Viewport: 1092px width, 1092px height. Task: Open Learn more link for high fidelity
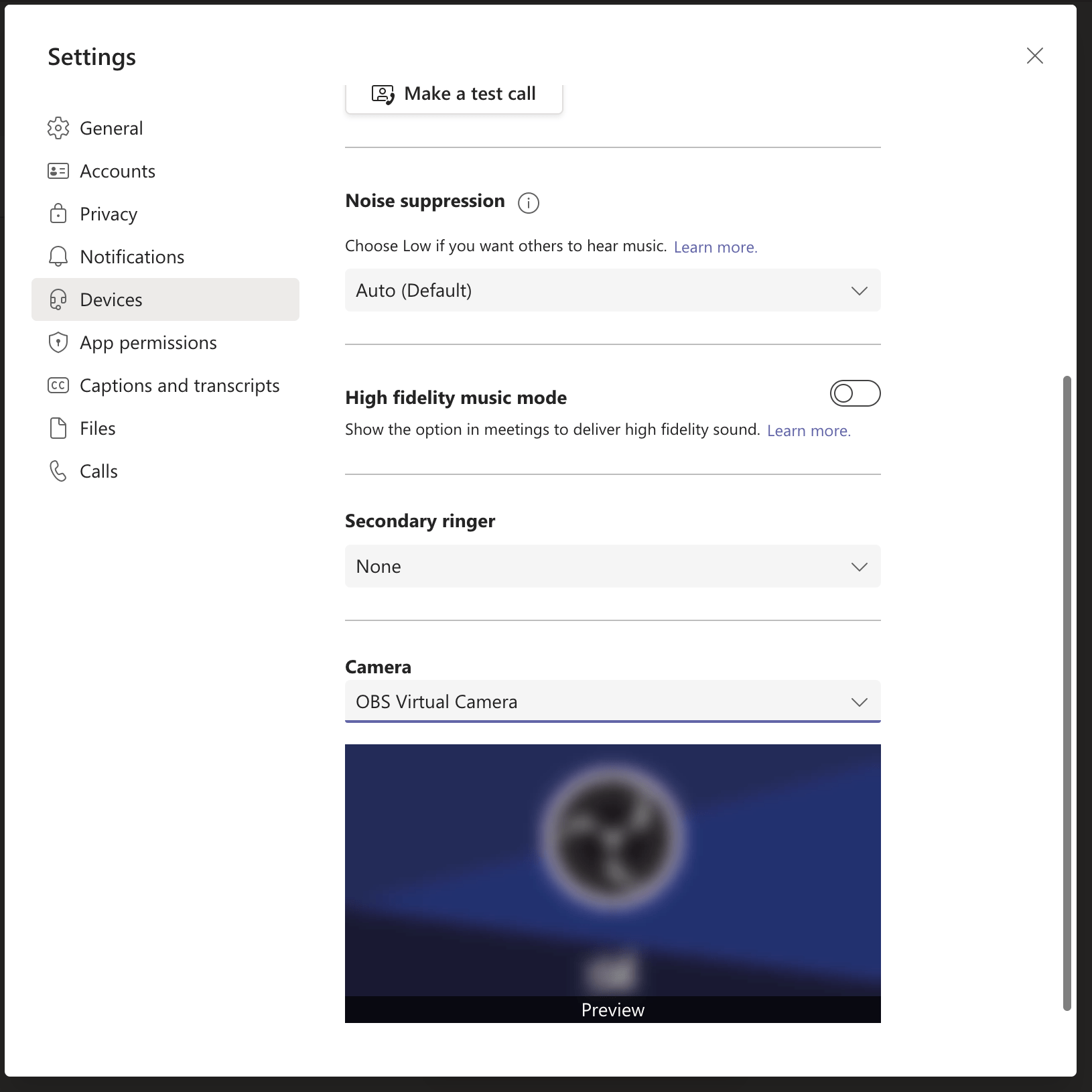pyautogui.click(x=808, y=431)
